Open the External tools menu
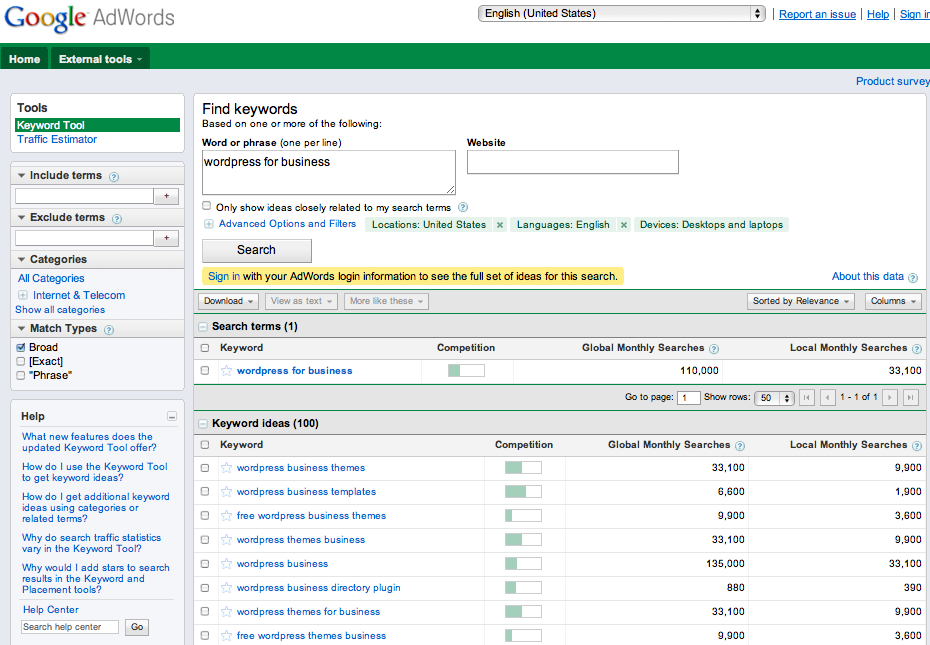The height and width of the screenshot is (645, 930). pos(100,59)
